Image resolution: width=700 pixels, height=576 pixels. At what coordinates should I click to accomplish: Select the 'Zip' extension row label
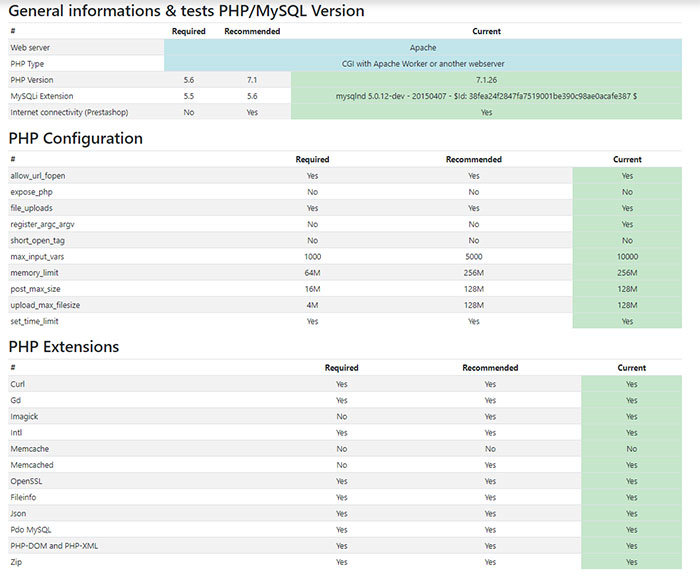pos(16,562)
